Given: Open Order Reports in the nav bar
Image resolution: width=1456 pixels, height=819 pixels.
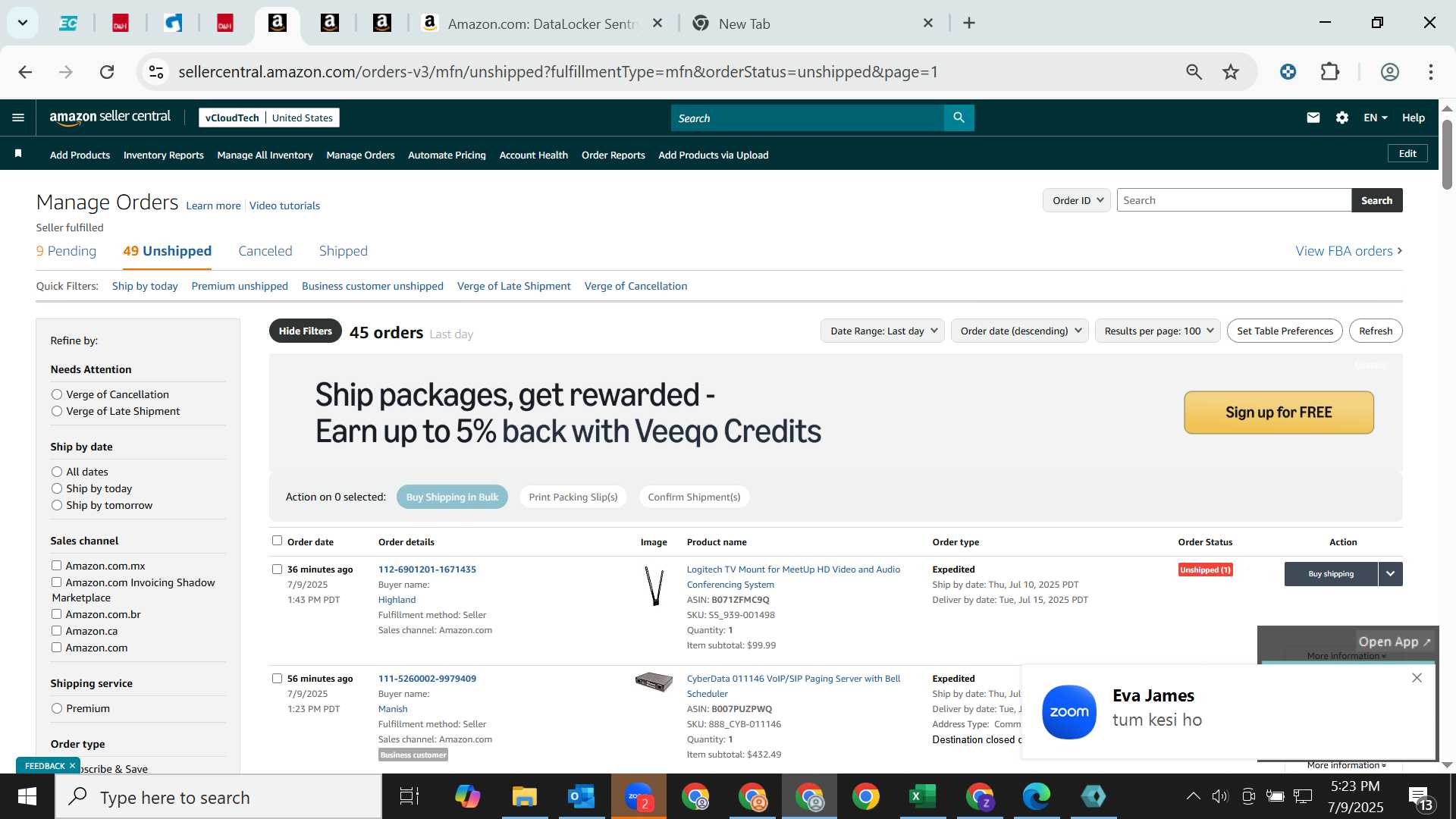Looking at the screenshot, I should 613,155.
